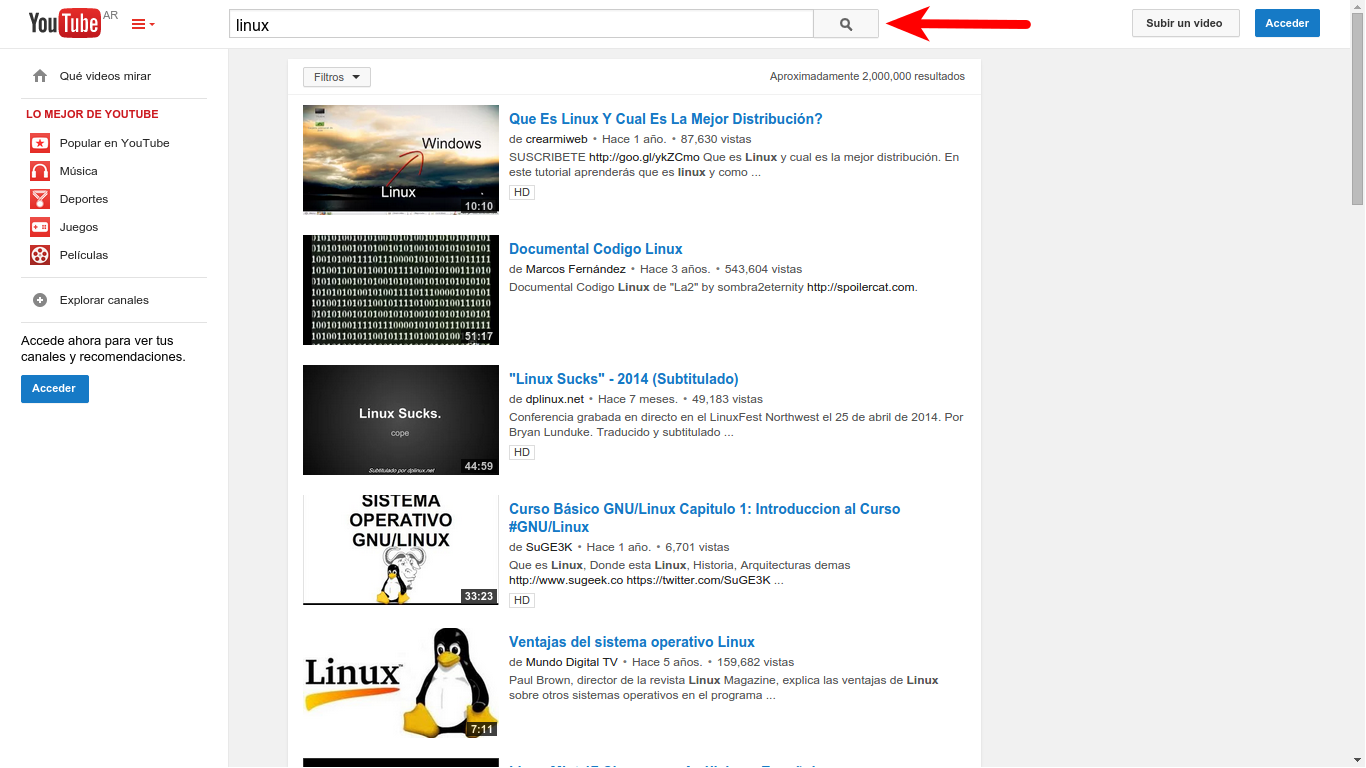
Task: Select the home icon beside Qué videos mirar
Action: pyautogui.click(x=40, y=76)
